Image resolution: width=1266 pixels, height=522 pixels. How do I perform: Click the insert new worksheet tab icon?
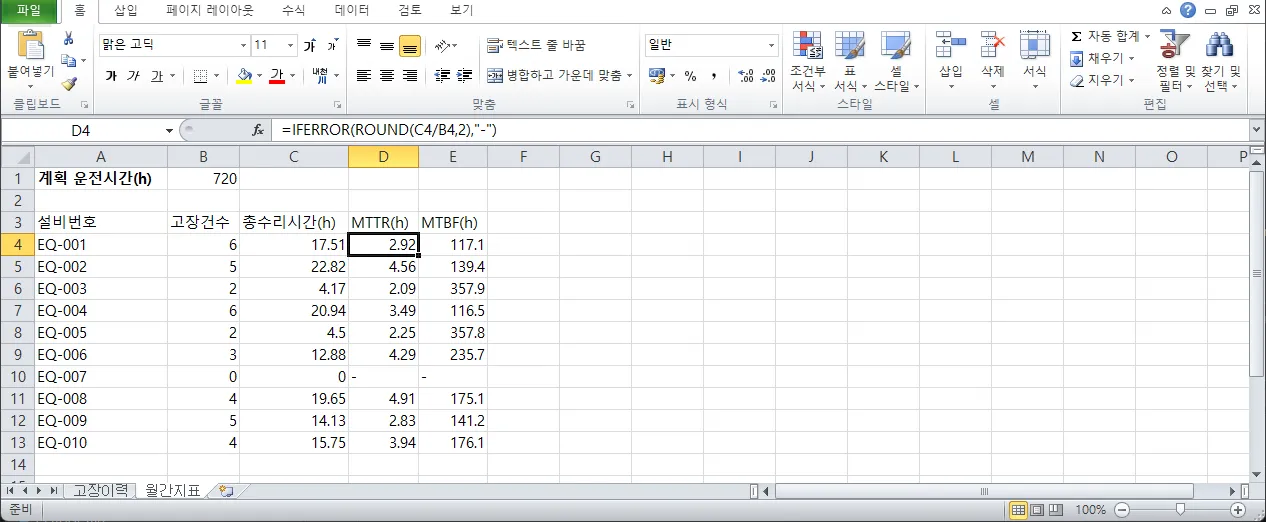[x=226, y=491]
